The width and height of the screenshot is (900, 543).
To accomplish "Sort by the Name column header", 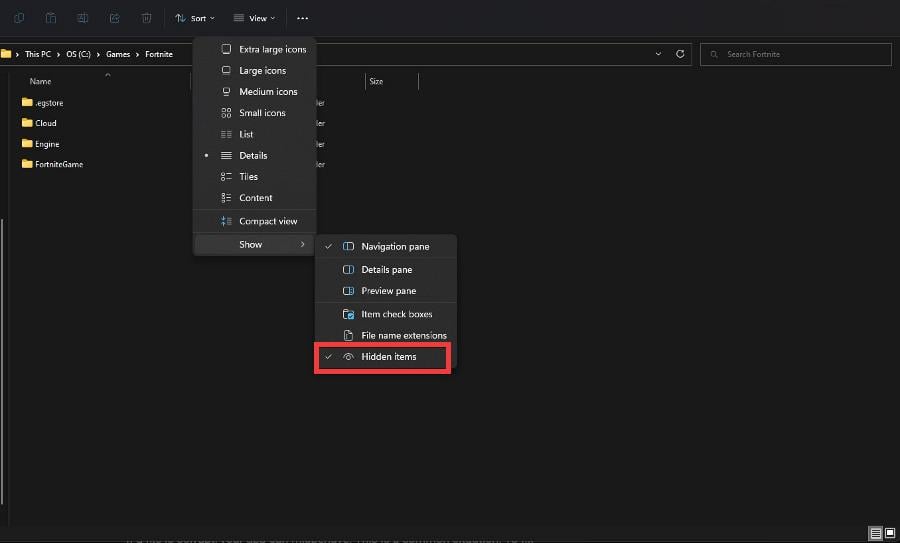I will pos(41,81).
